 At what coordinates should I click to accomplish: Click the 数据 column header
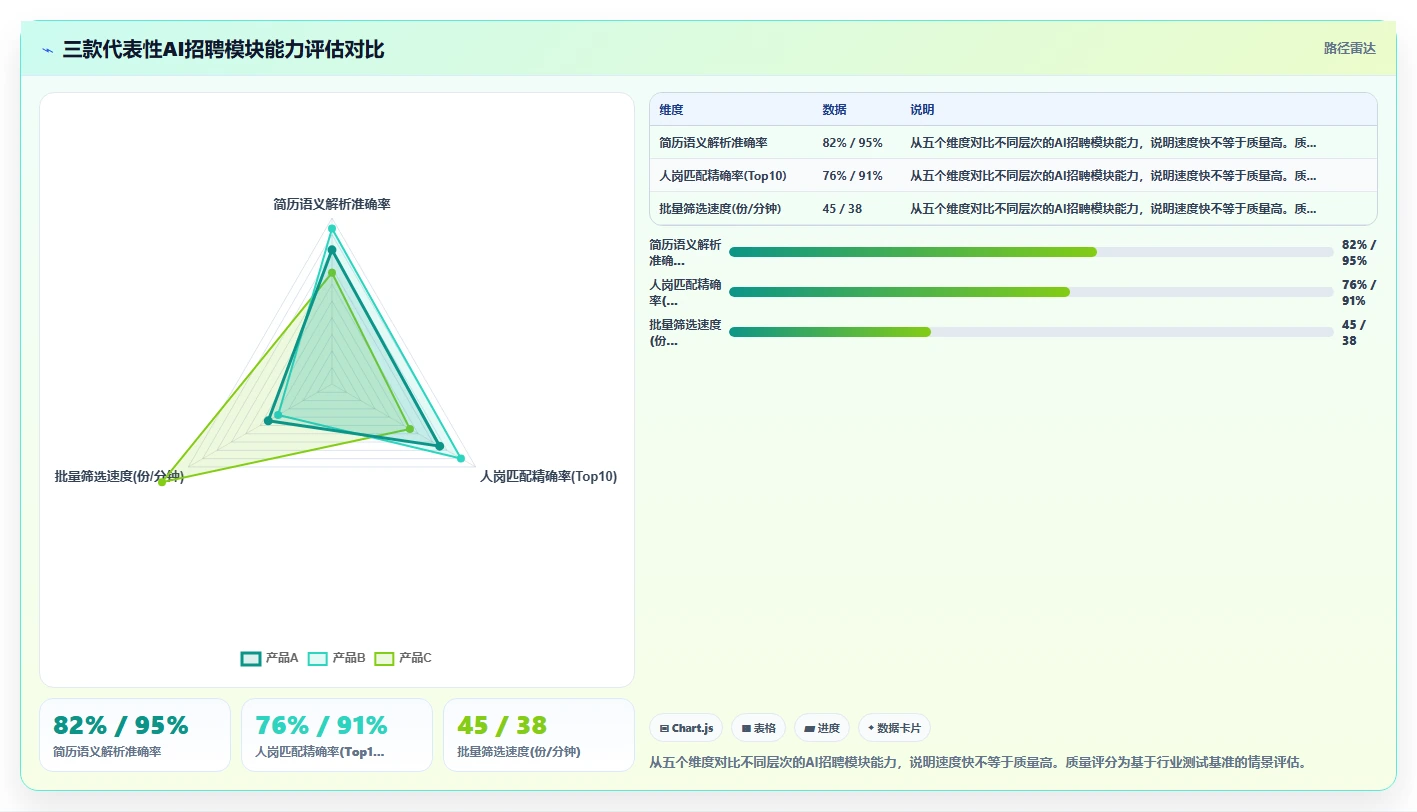(x=835, y=110)
